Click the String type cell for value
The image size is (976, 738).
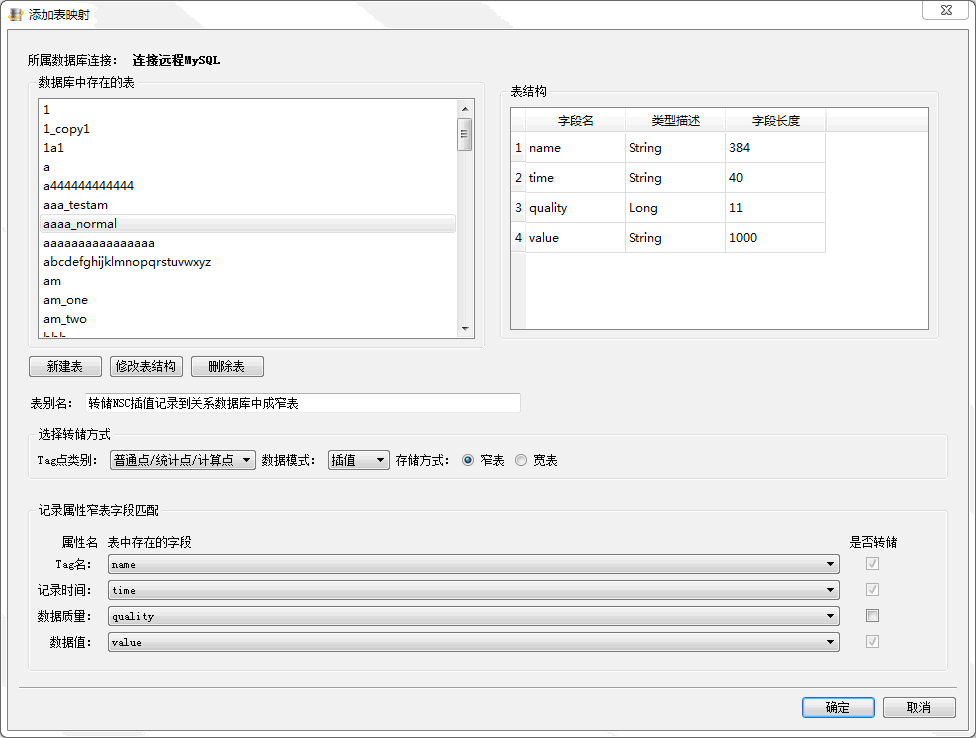(675, 238)
